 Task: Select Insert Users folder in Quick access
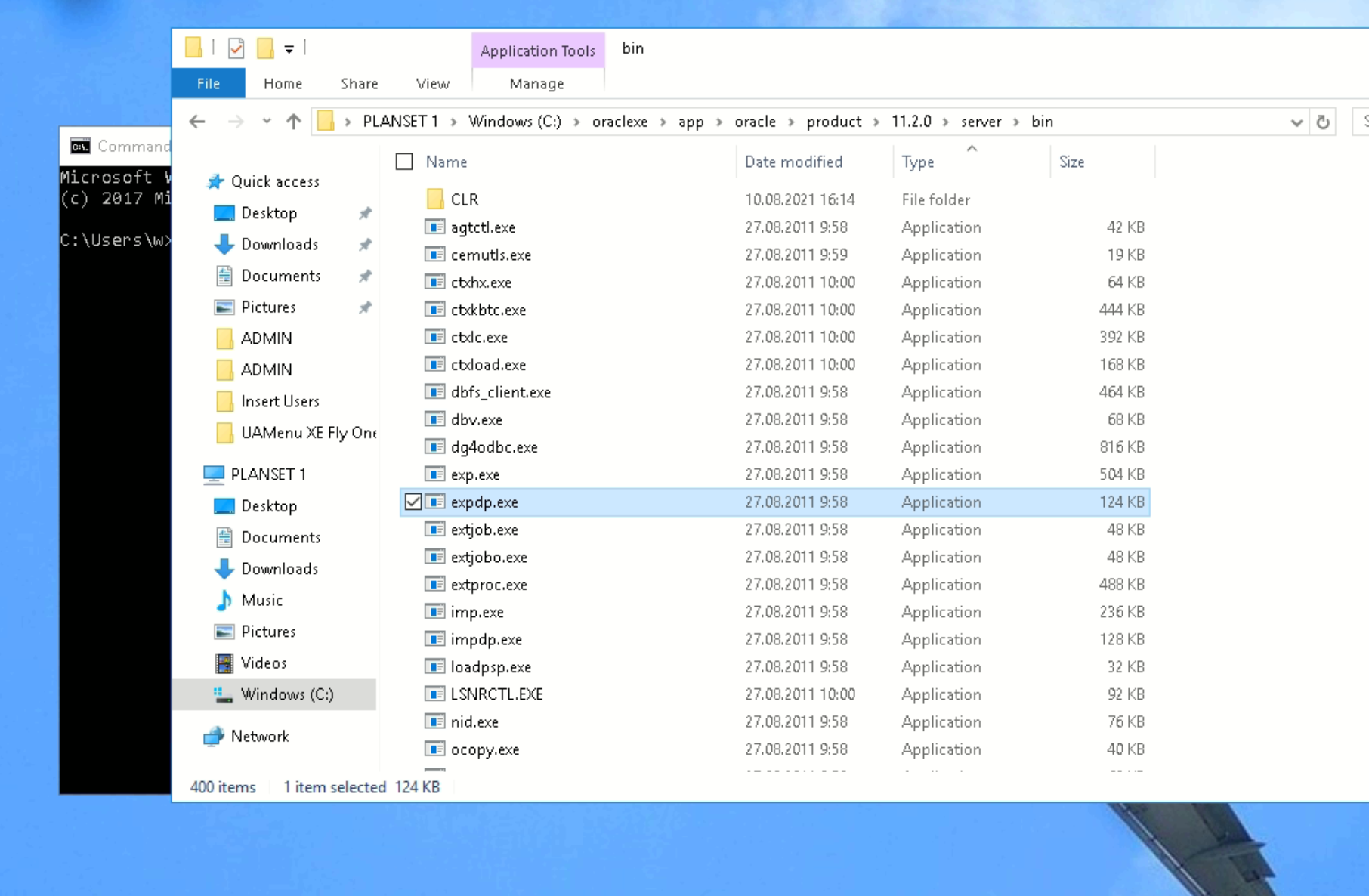[267, 401]
